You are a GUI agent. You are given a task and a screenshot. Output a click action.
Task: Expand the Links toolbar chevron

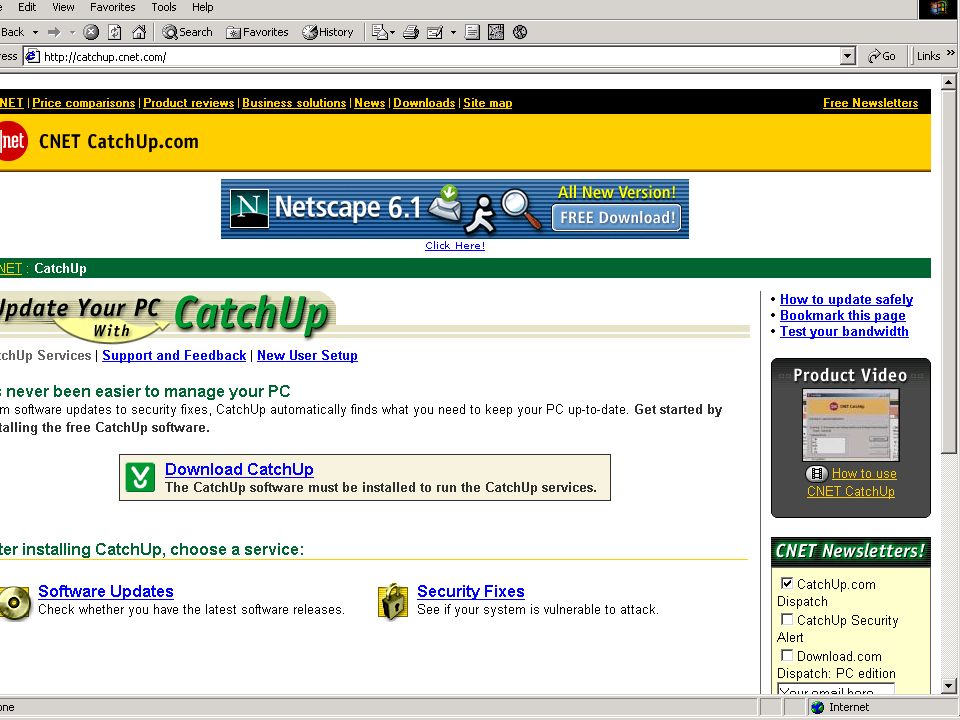click(950, 53)
